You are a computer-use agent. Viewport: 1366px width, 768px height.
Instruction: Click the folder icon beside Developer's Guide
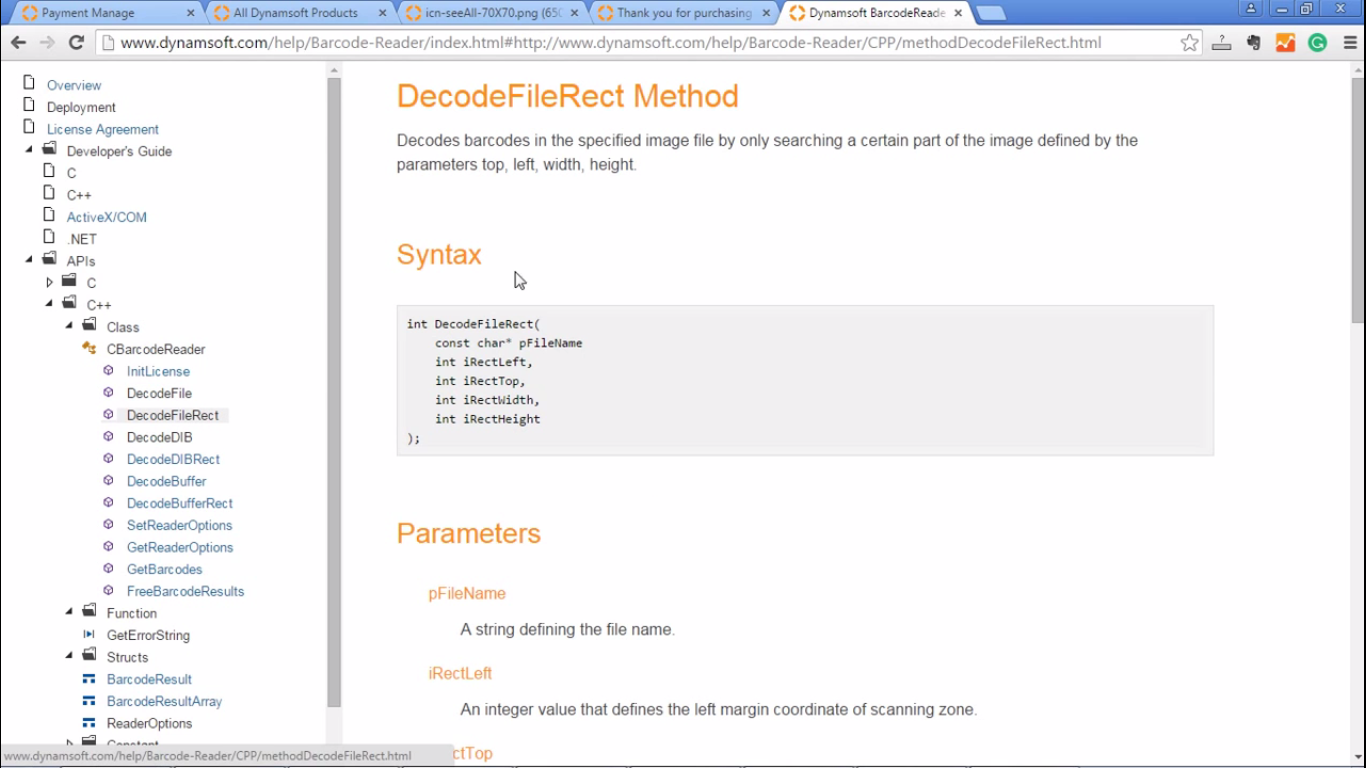tap(49, 149)
